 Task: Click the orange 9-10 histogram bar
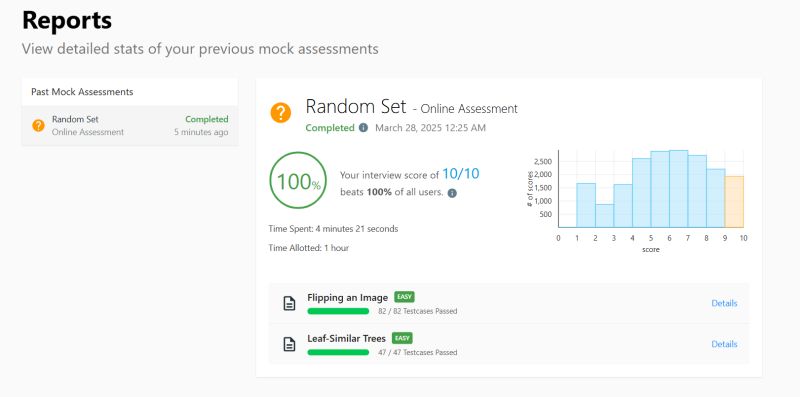coord(734,202)
